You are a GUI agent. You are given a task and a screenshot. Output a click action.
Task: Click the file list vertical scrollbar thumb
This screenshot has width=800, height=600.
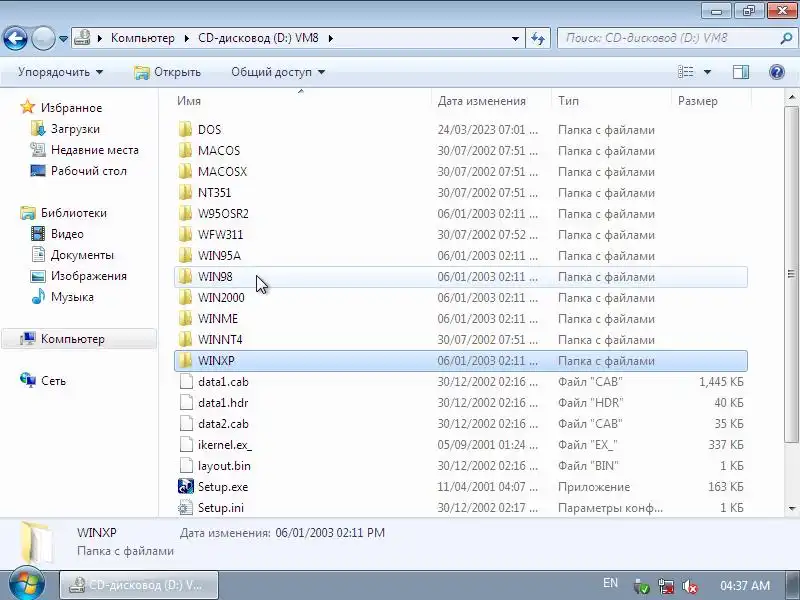[791, 274]
